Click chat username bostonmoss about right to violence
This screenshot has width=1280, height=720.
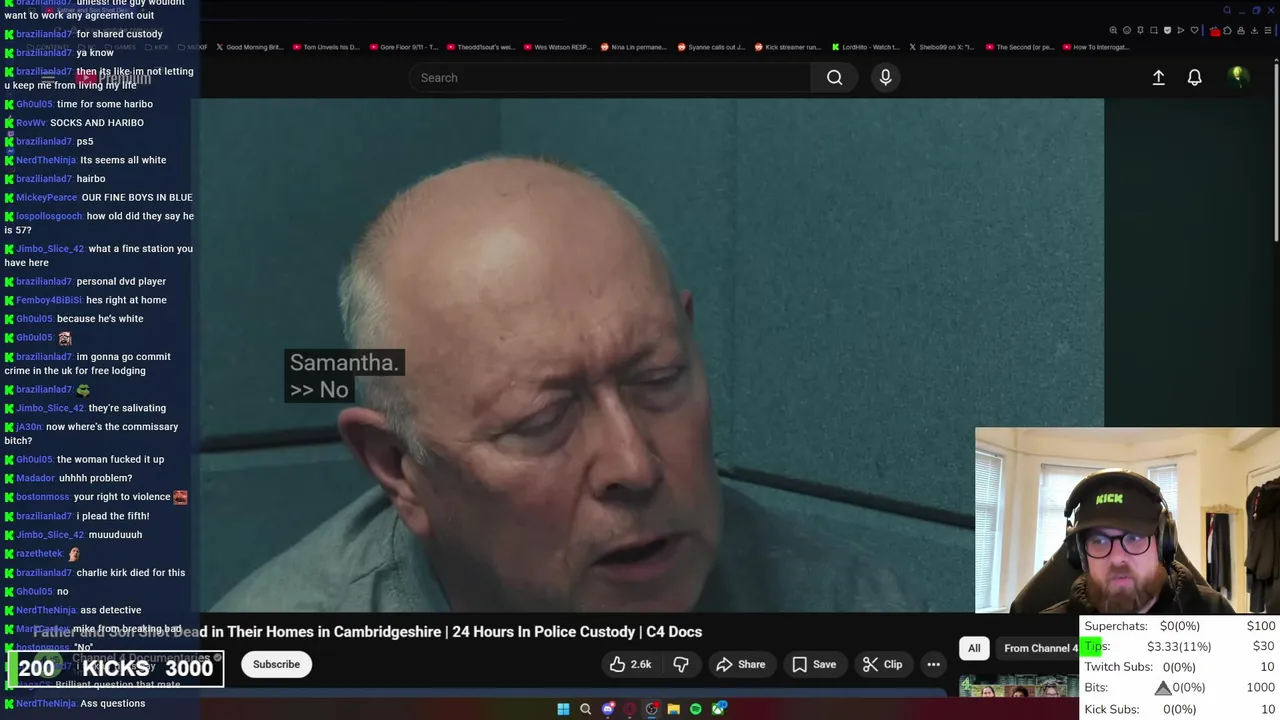click(43, 497)
